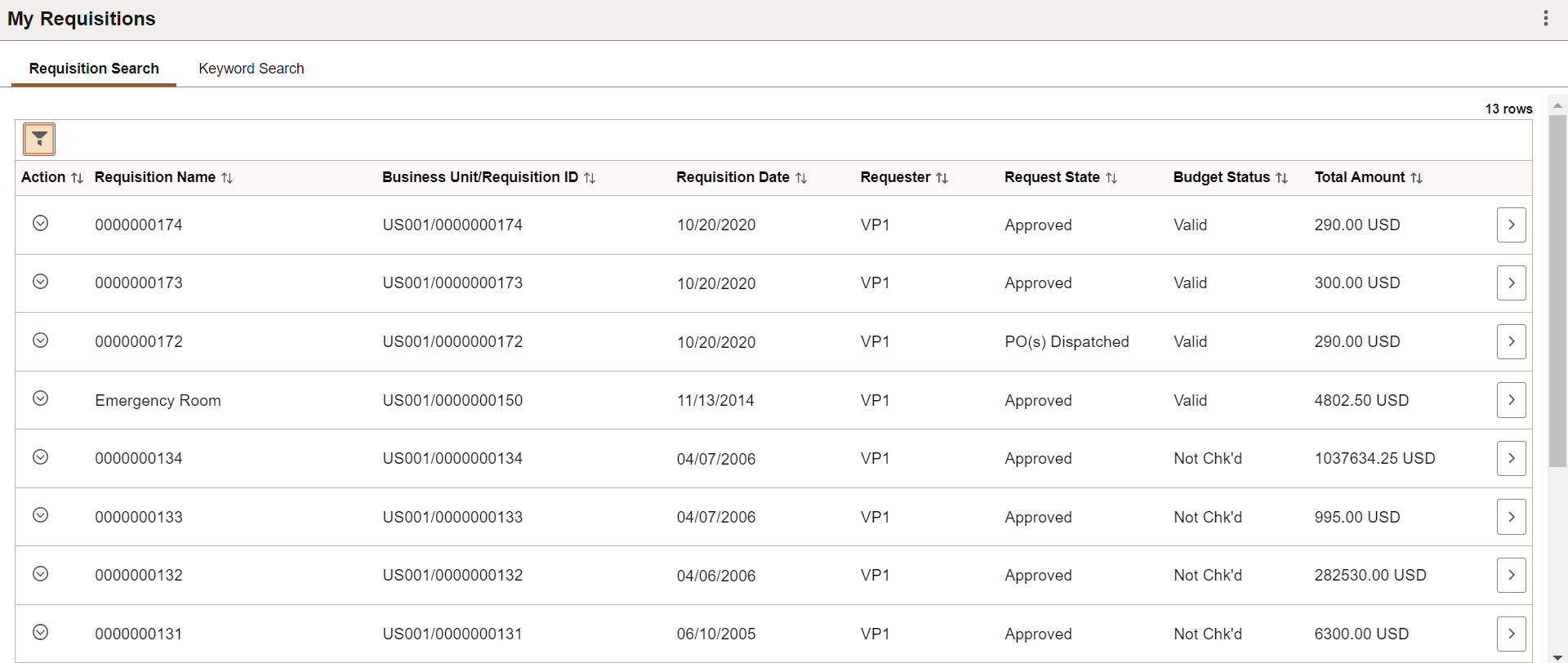Open action menu for requisition 0000000133
This screenshot has width=1568, height=663.
click(40, 515)
